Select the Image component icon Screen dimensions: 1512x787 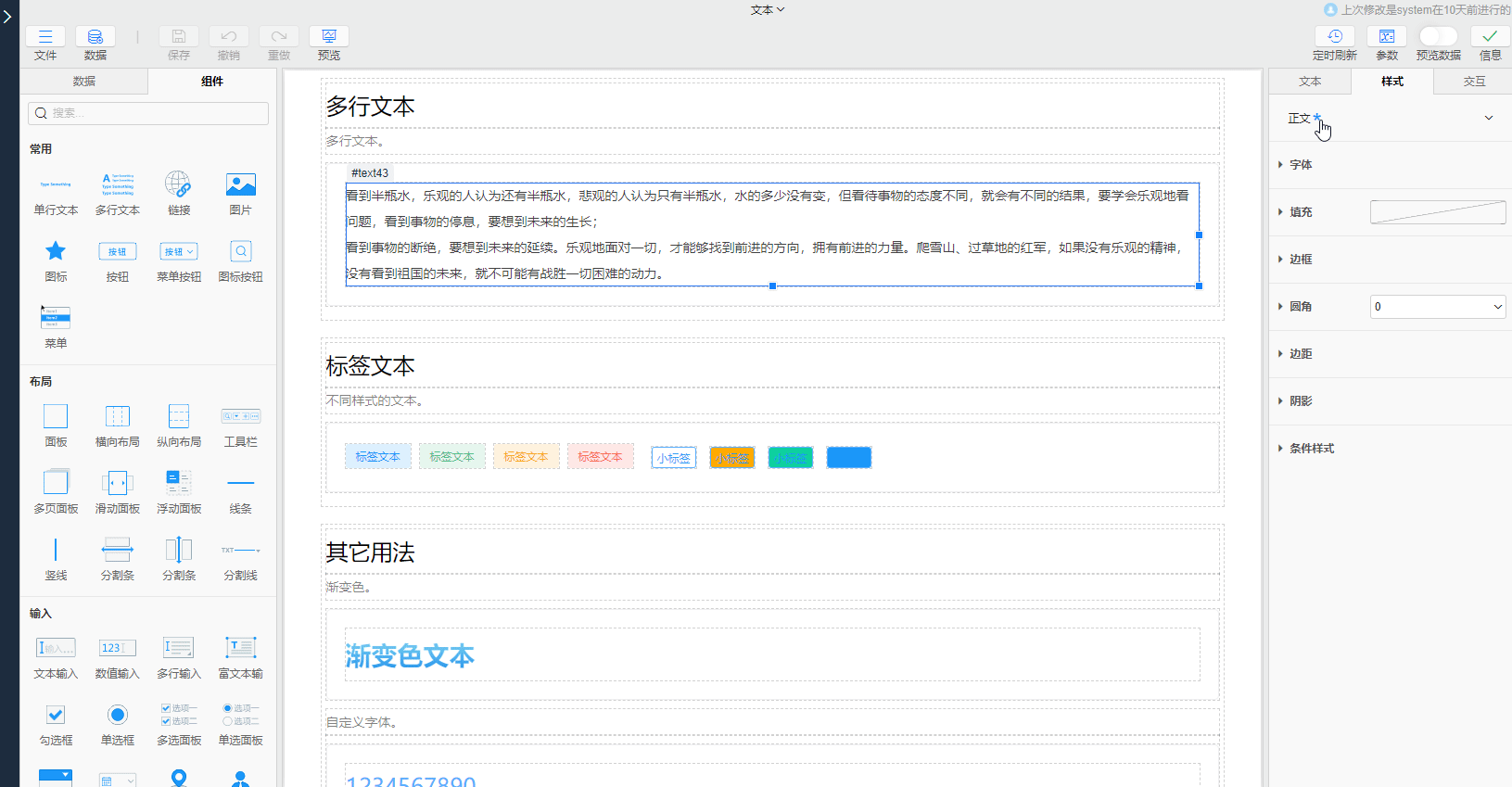(x=240, y=184)
